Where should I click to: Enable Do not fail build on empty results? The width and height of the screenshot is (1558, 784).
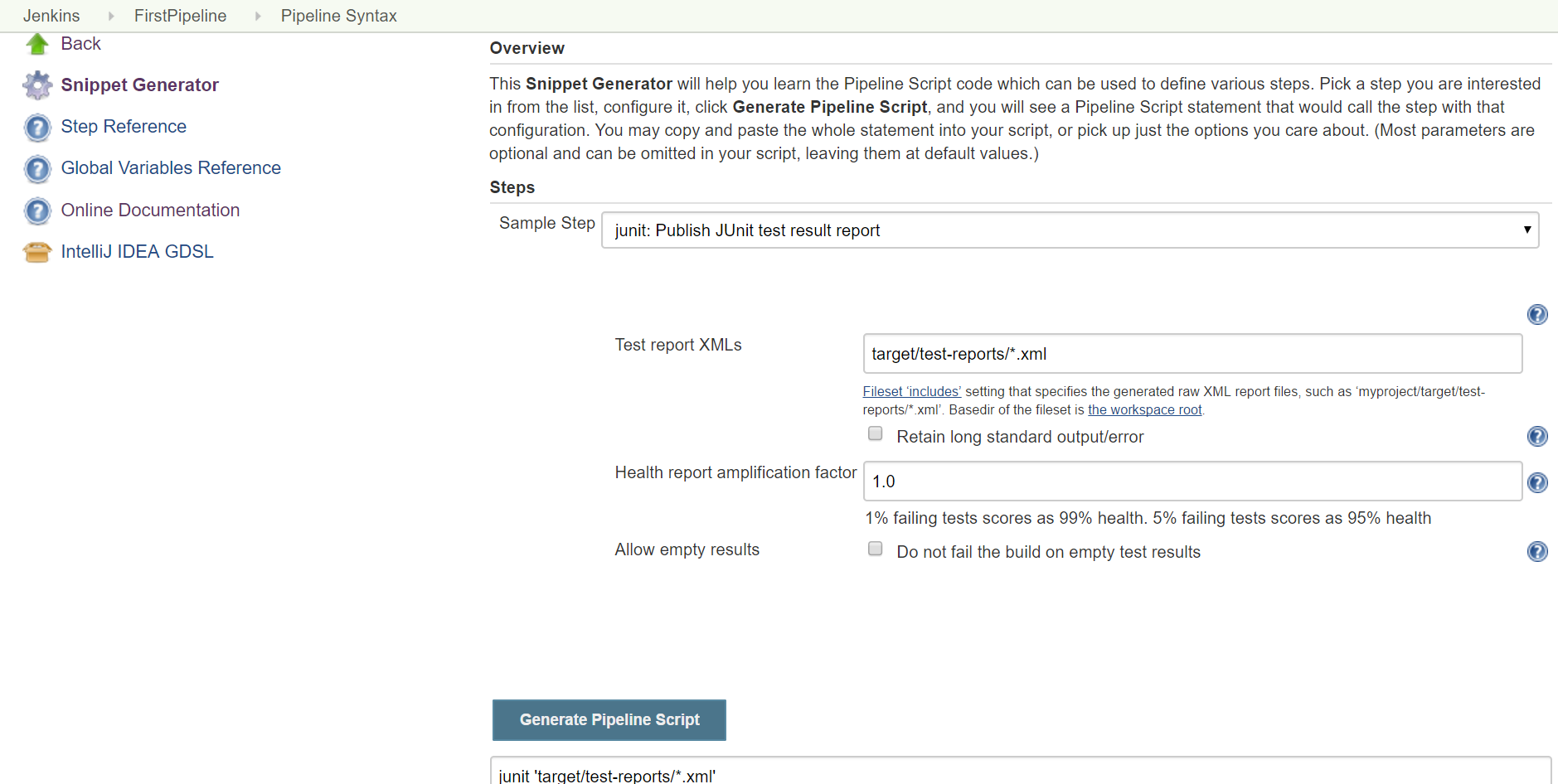coord(875,549)
